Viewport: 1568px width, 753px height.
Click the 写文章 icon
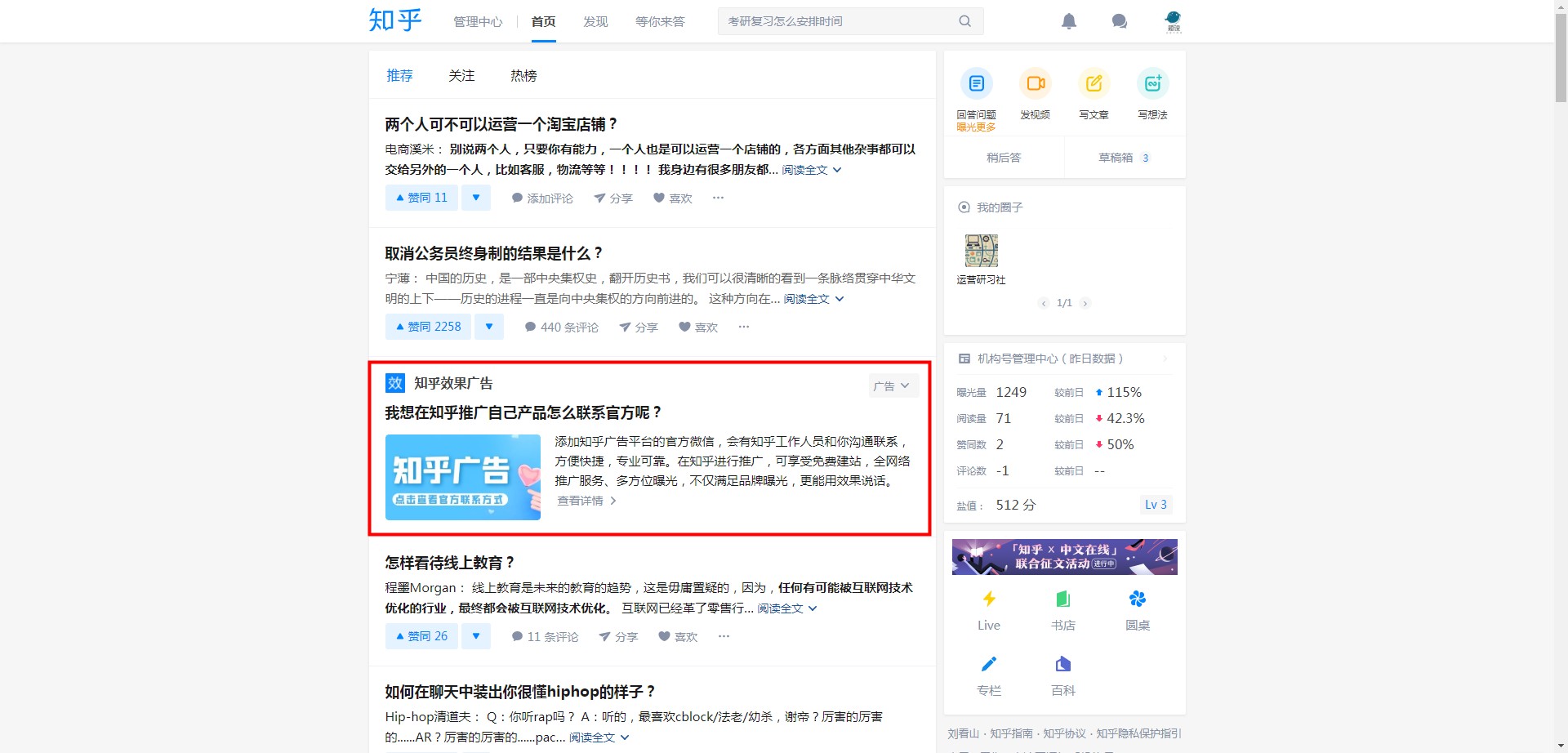1094,83
